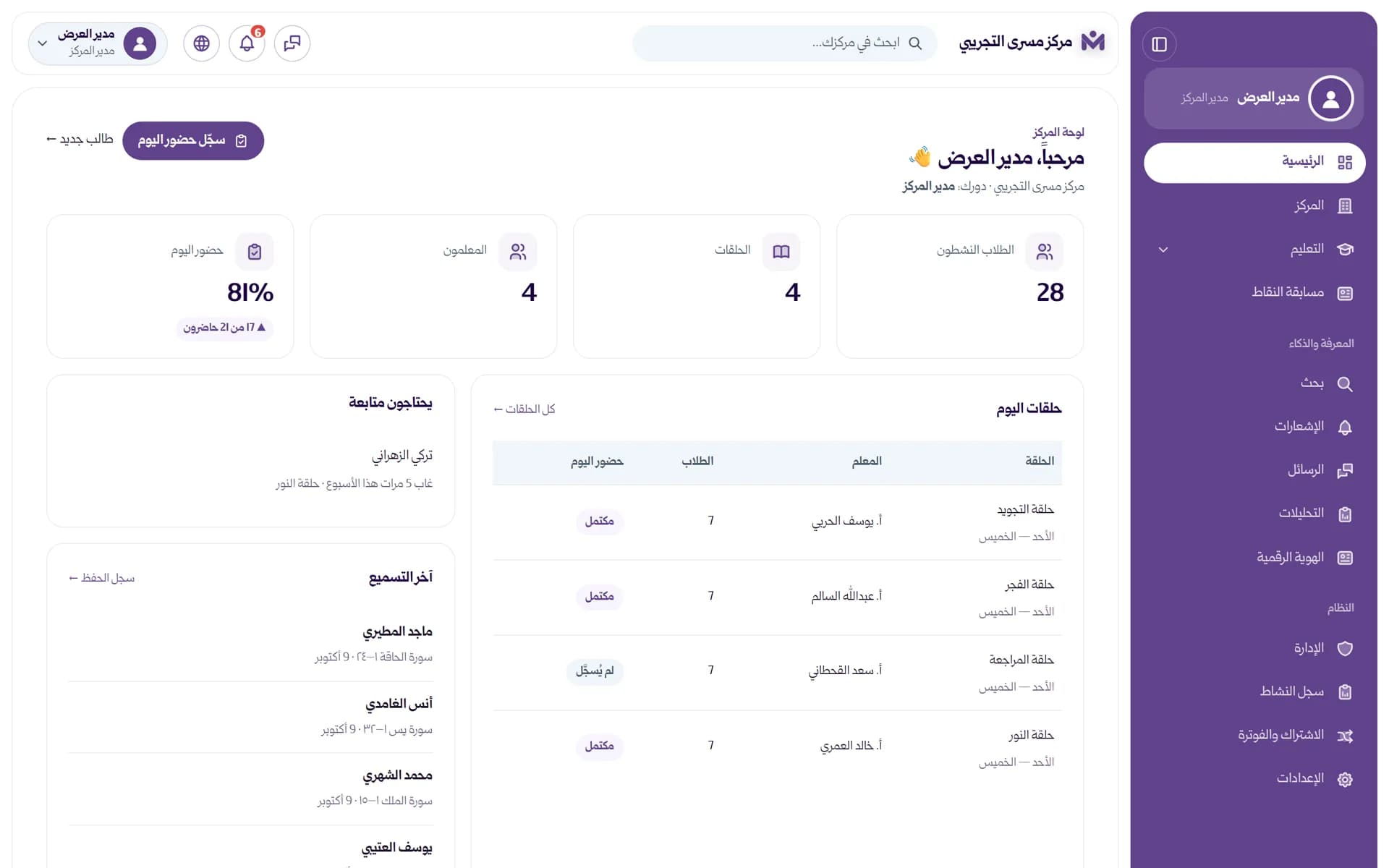Open the sidebar الرسائل item
The height and width of the screenshot is (868, 1389).
[1254, 470]
